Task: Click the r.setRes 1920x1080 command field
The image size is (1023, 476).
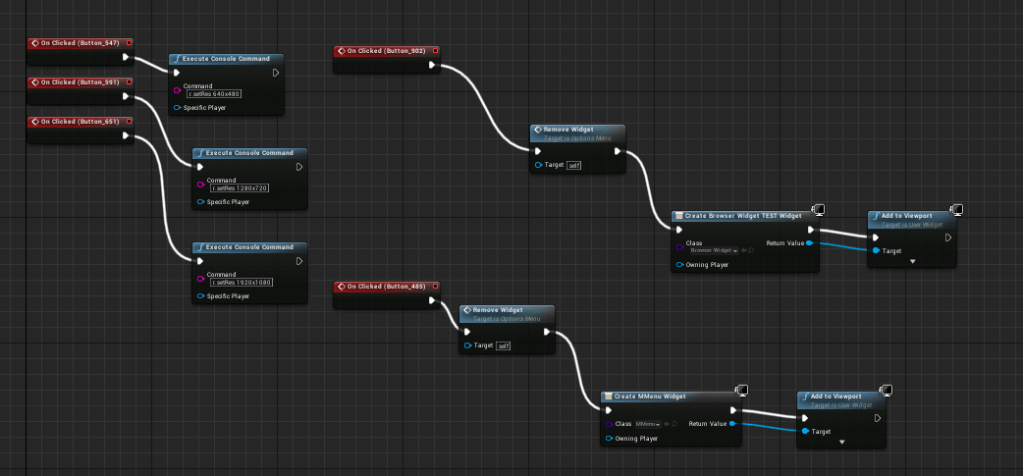Action: point(241,282)
